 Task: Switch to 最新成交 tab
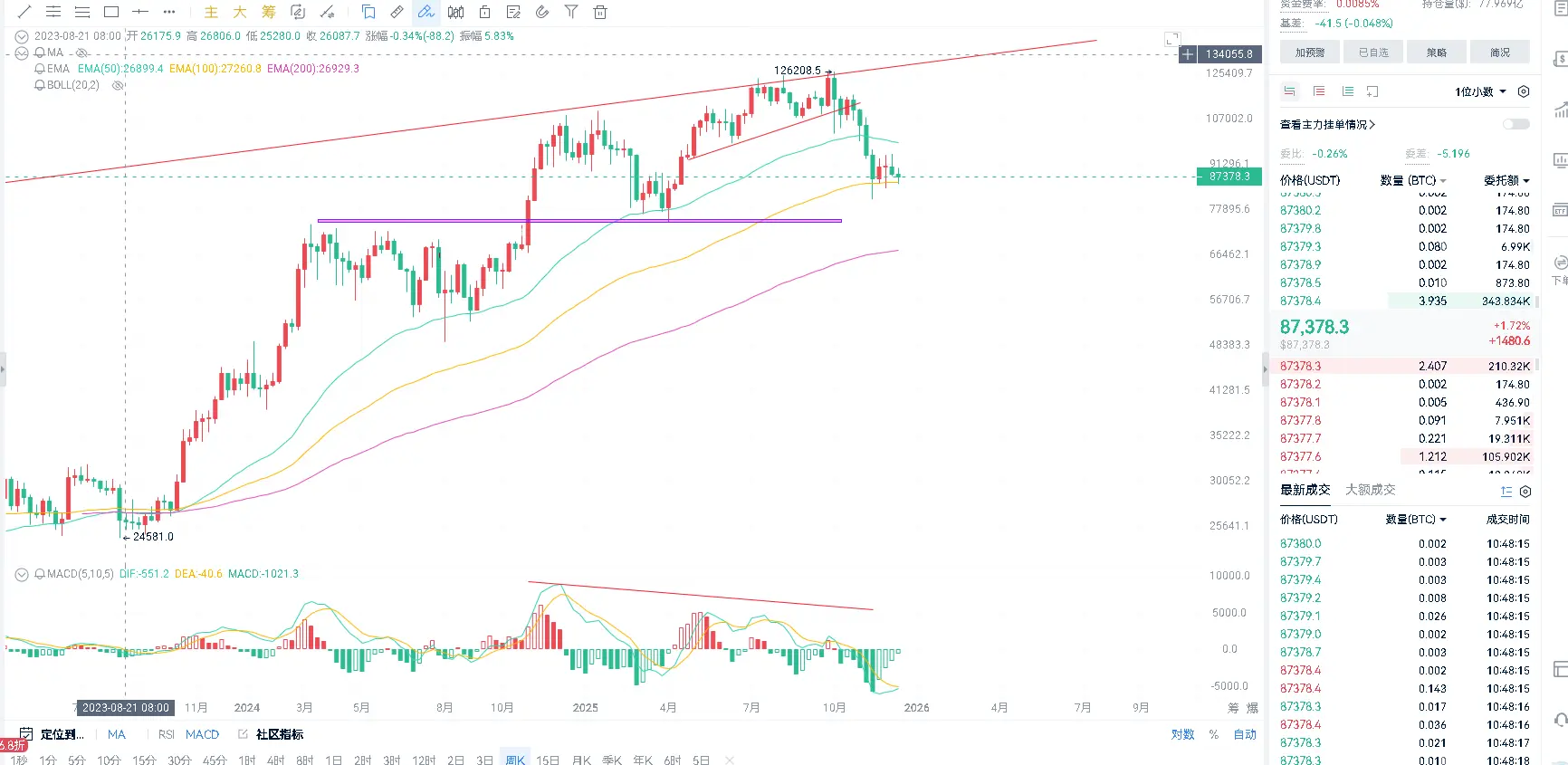tap(1305, 490)
